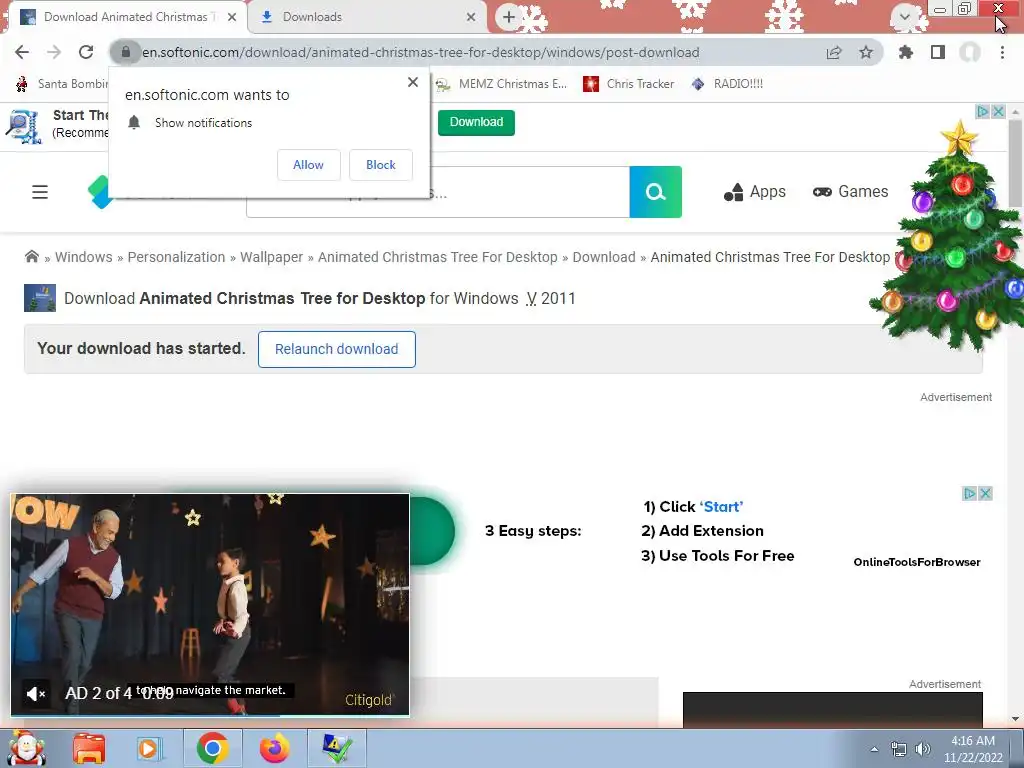Open AdChoices info on the OnlineToolsForBrowser ad
The width and height of the screenshot is (1024, 768).
point(970,494)
